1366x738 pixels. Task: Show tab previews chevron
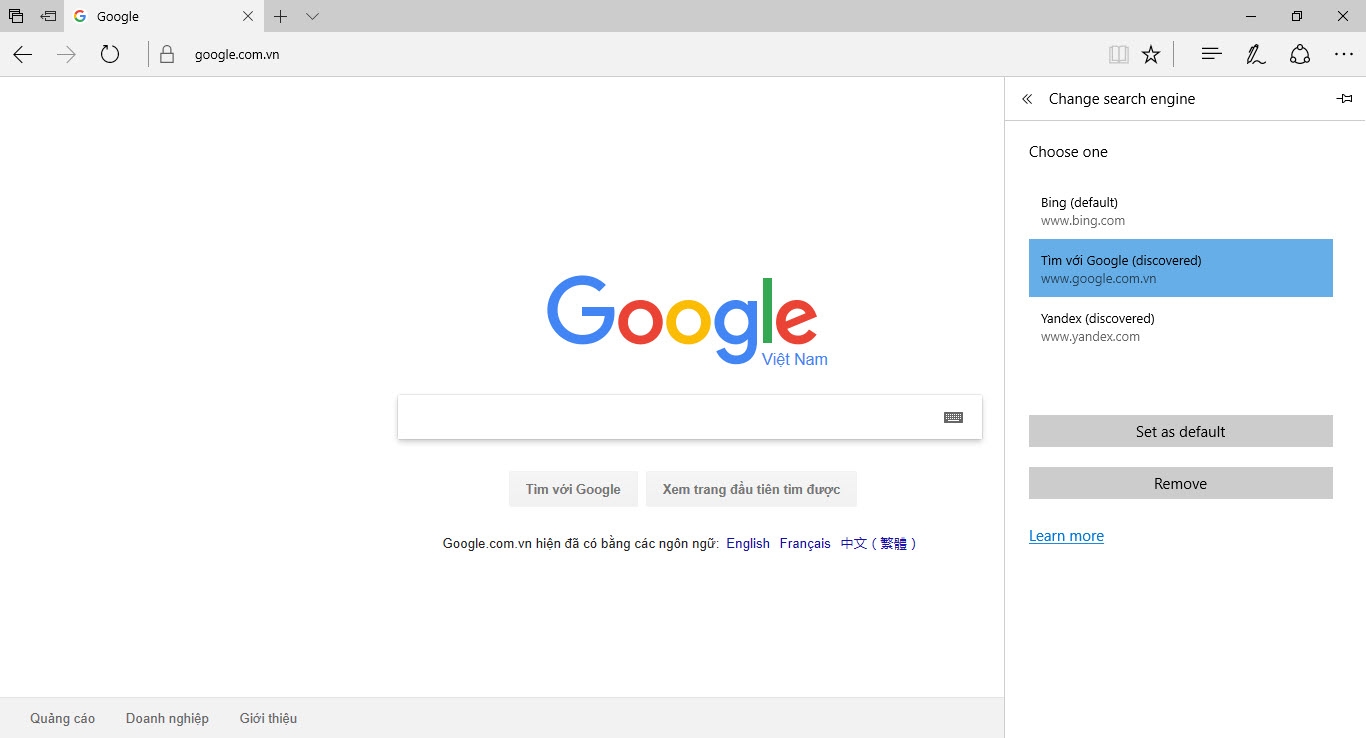pos(313,16)
